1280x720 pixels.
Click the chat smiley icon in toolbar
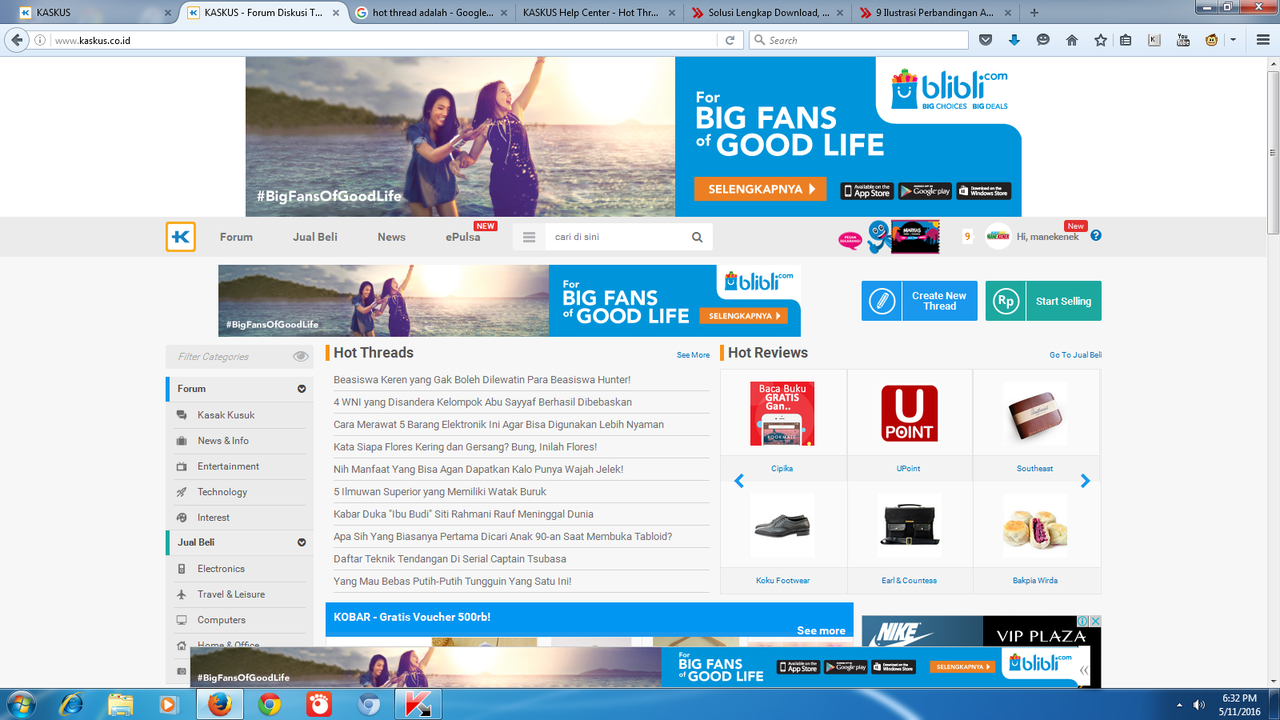click(x=1043, y=40)
